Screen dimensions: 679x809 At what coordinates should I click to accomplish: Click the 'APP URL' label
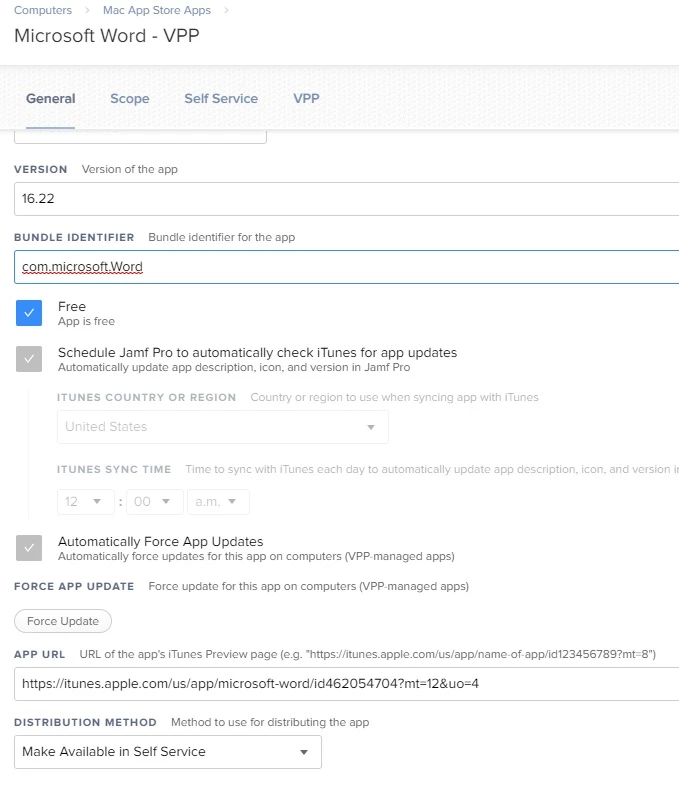click(40, 654)
